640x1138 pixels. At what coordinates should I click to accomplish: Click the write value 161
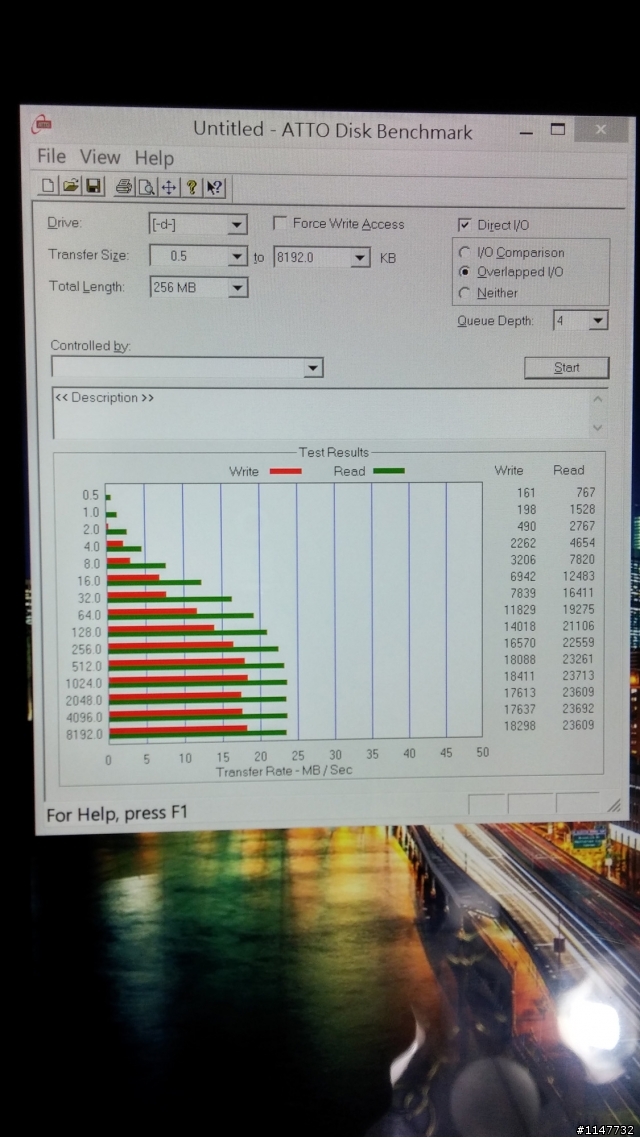click(x=527, y=494)
